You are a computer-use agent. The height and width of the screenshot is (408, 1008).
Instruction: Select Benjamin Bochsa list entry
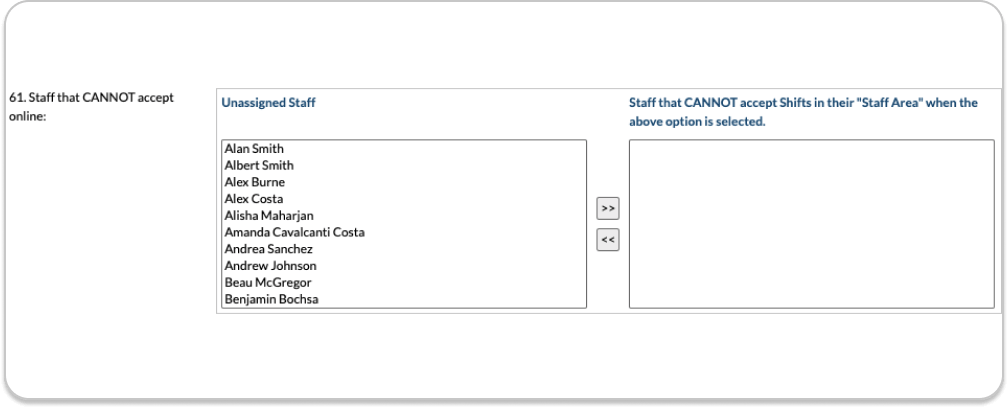tap(271, 299)
